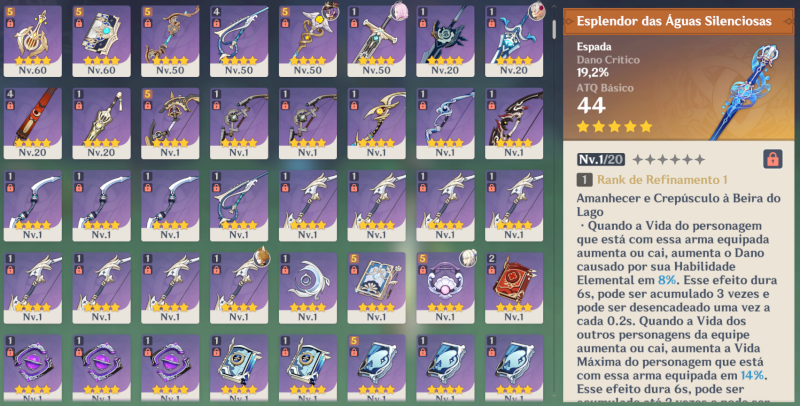800x406 pixels.
Task: Click the Rank de Refinamento 1 label
Action: pyautogui.click(x=662, y=180)
